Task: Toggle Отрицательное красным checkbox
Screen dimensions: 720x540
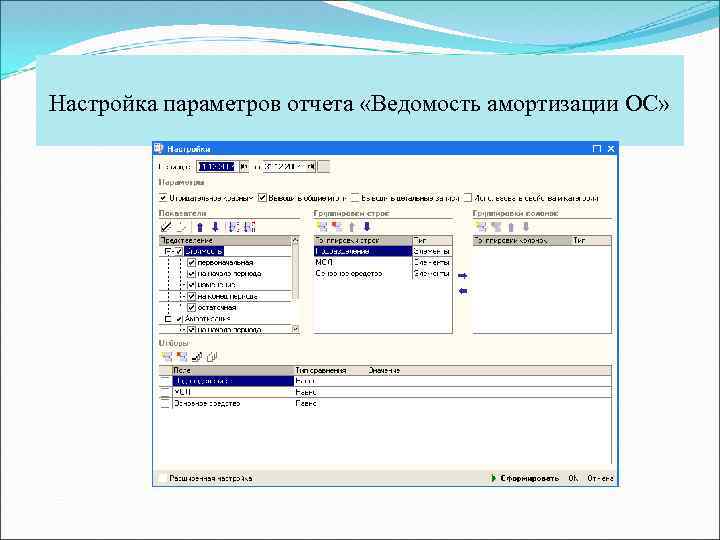Action: pos(163,198)
